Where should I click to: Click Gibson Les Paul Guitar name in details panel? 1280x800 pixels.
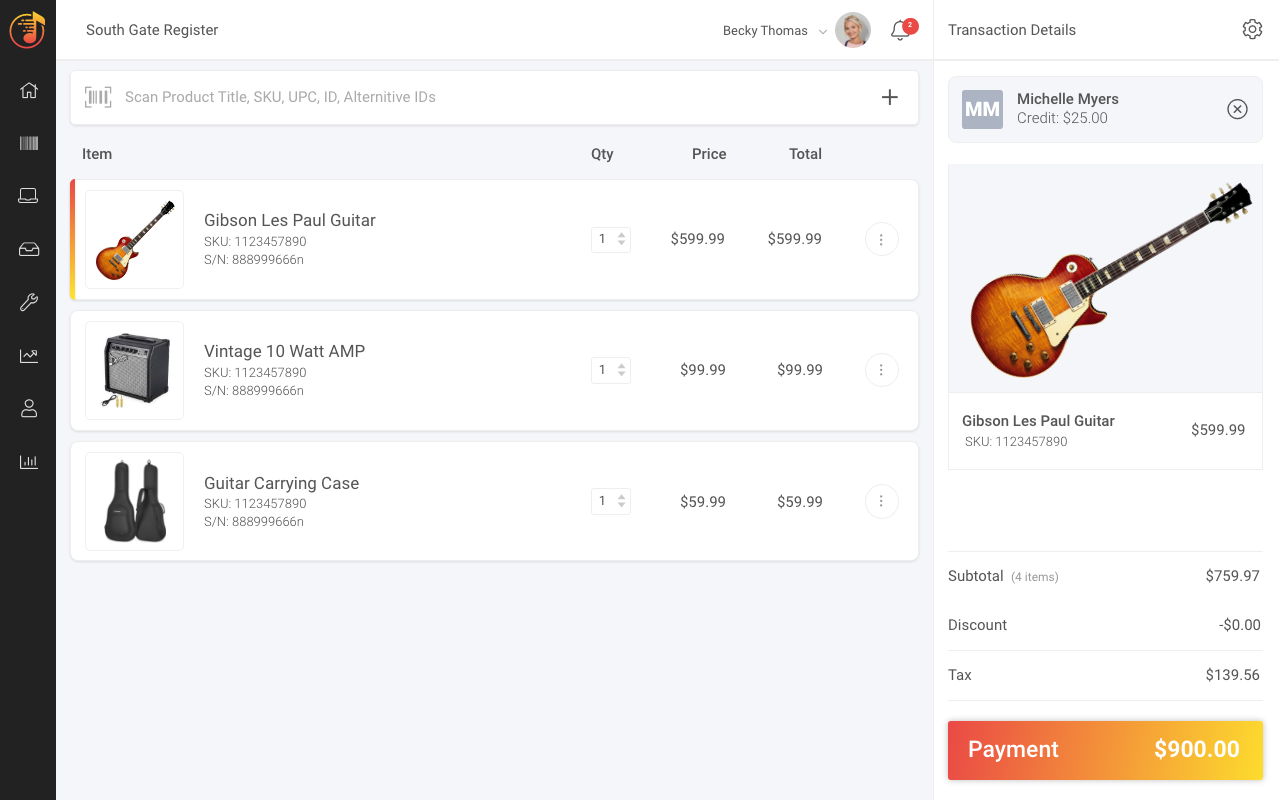(1038, 421)
